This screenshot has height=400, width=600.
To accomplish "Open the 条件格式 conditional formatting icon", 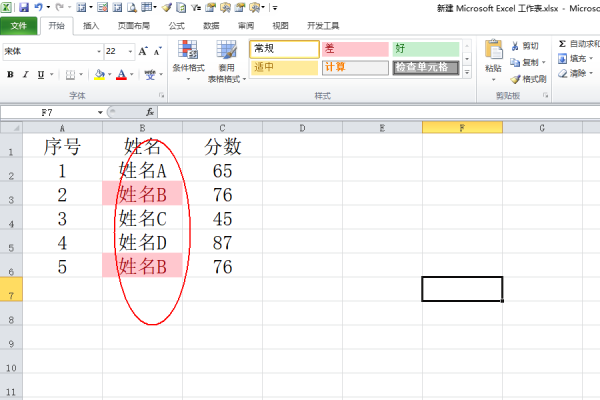I will point(188,50).
